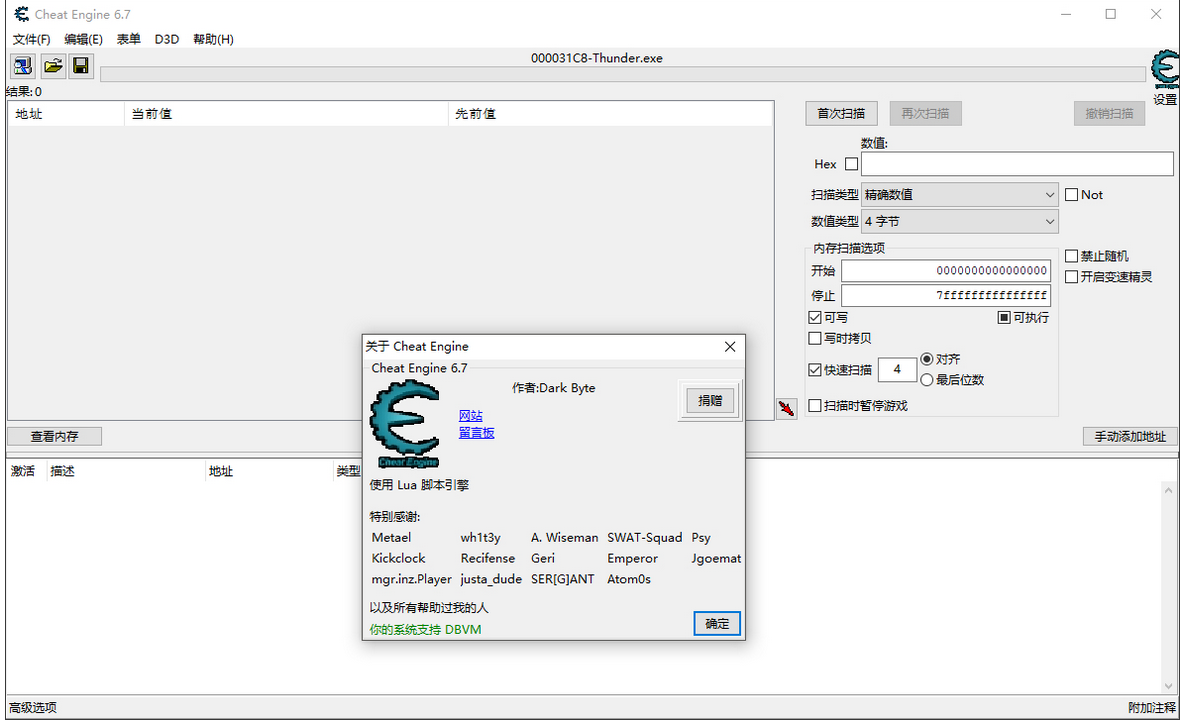Open the 扫描类型 dropdown
The image size is (1180, 721).
[x=960, y=195]
